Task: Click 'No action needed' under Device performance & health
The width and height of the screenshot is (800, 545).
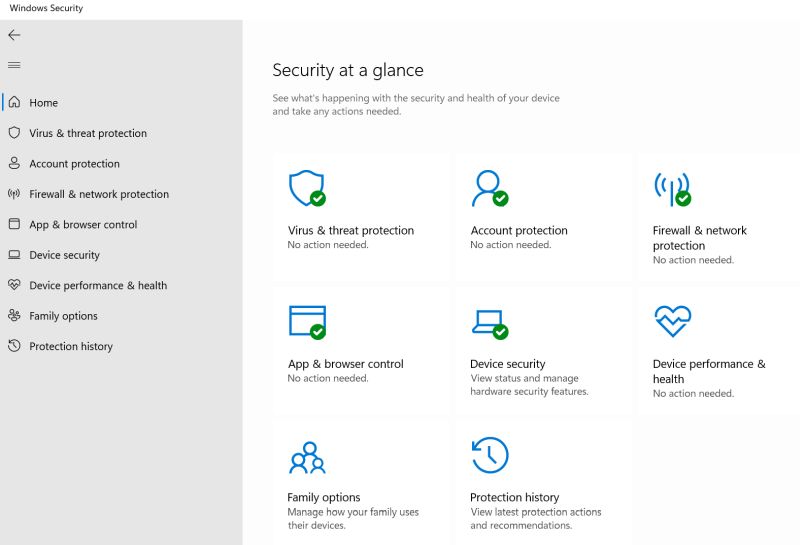Action: (x=693, y=393)
